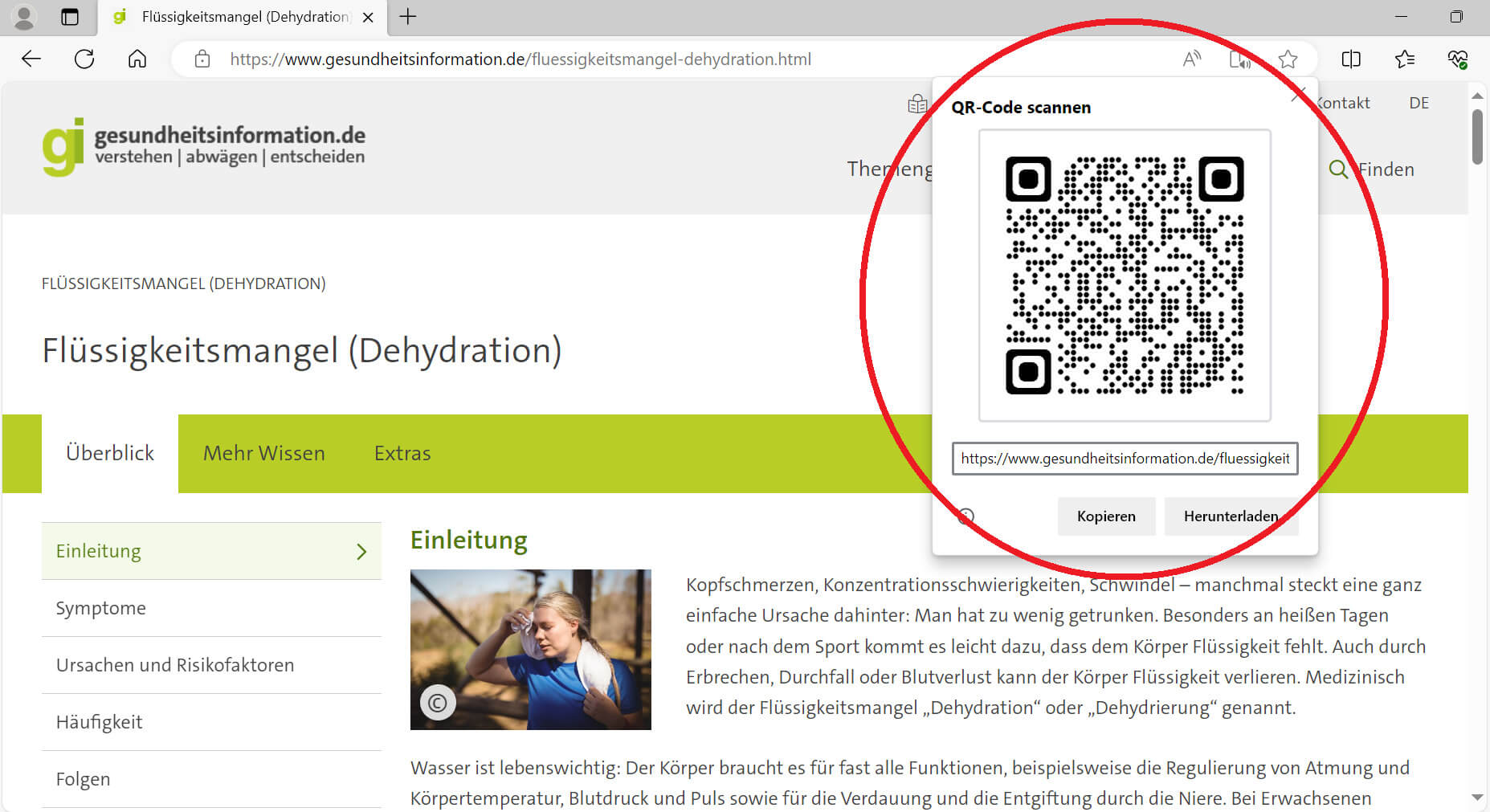Click copyright icon on woman photo

438,704
